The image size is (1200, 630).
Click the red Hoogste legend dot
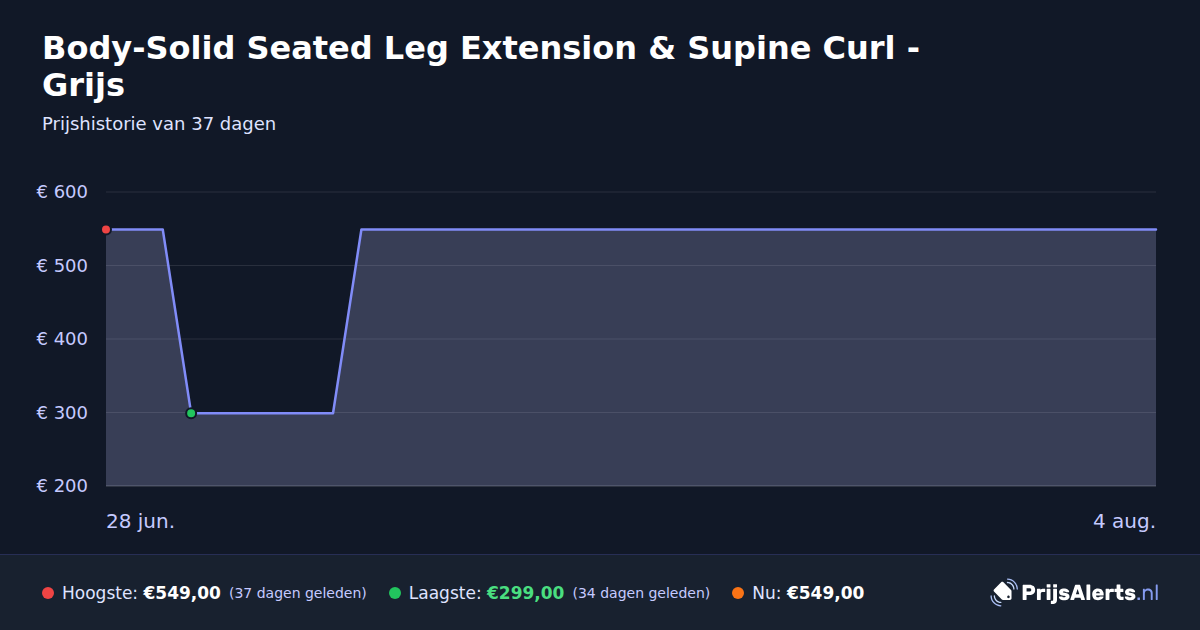(x=48, y=593)
